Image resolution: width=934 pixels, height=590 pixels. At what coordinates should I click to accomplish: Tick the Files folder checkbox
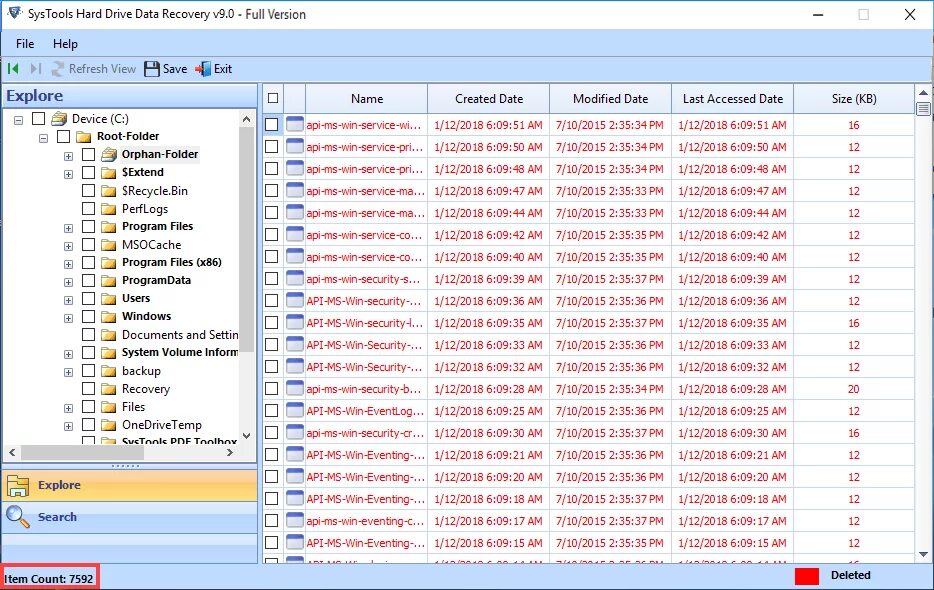pyautogui.click(x=88, y=406)
